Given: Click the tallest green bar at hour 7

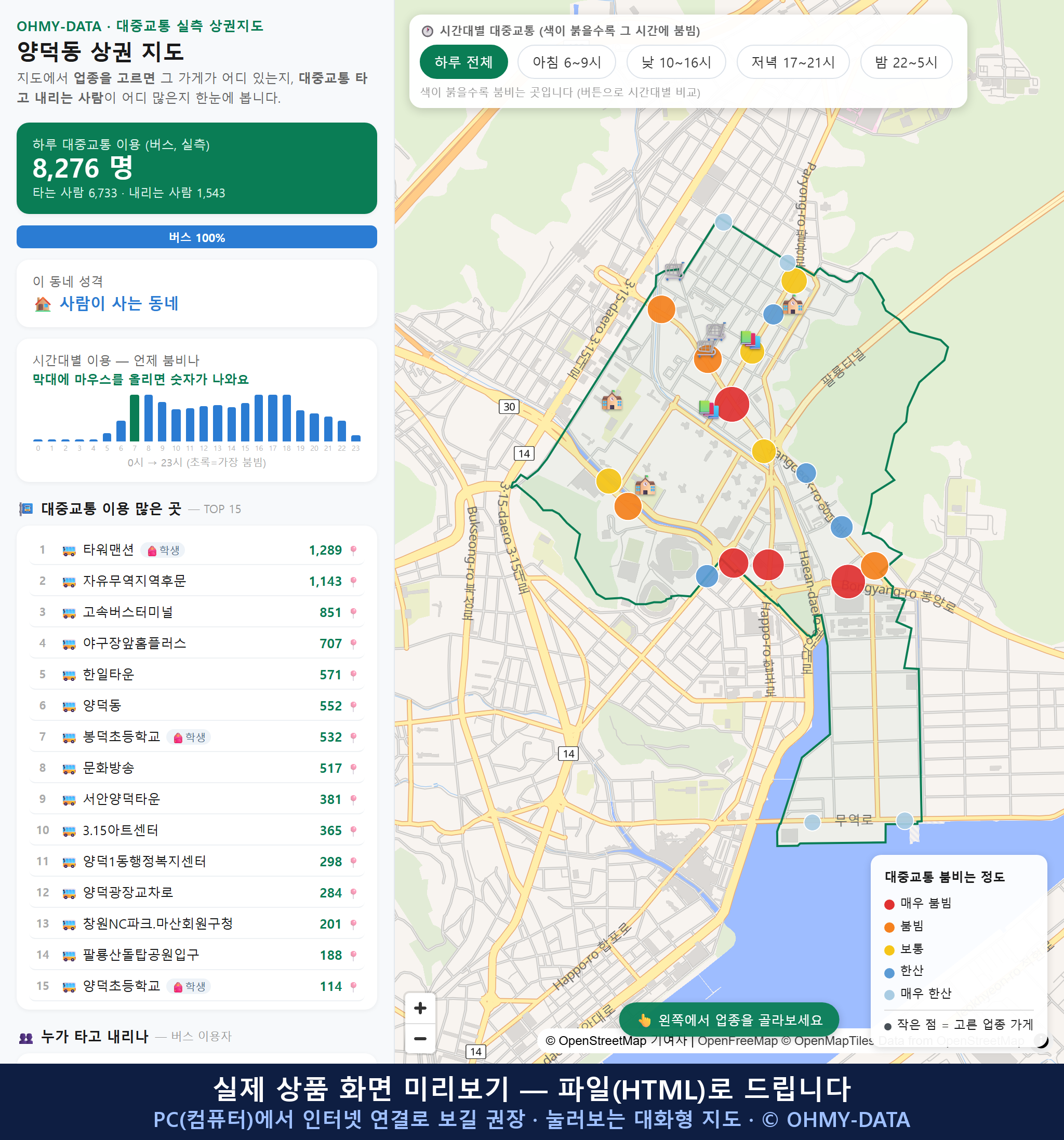Looking at the screenshot, I should pos(135,418).
